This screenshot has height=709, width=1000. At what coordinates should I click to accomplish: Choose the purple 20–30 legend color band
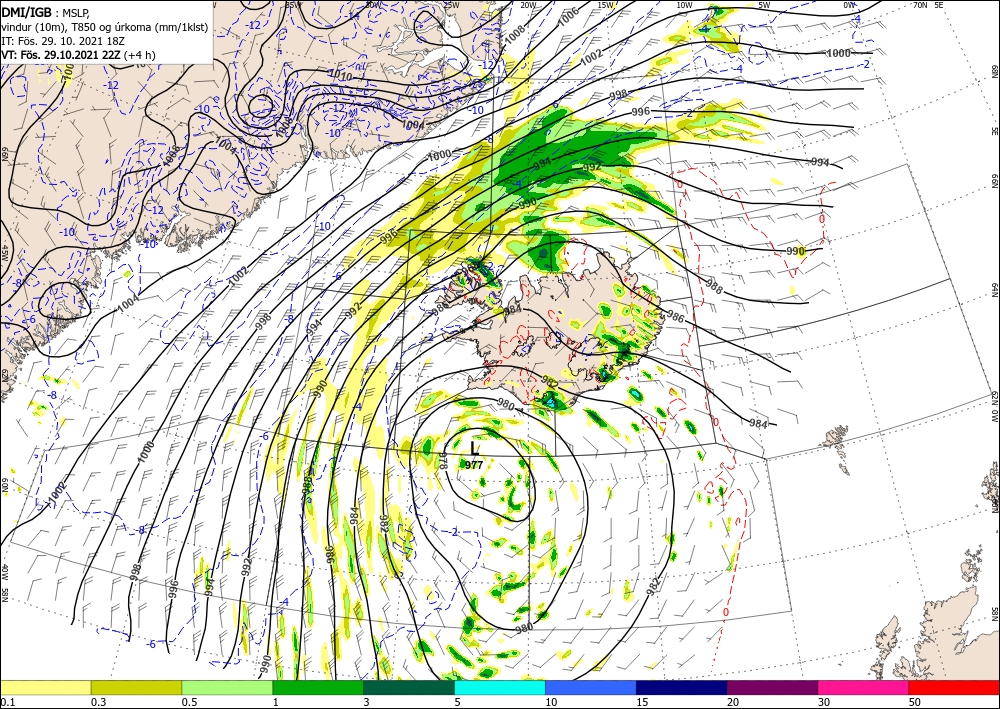tap(772, 687)
